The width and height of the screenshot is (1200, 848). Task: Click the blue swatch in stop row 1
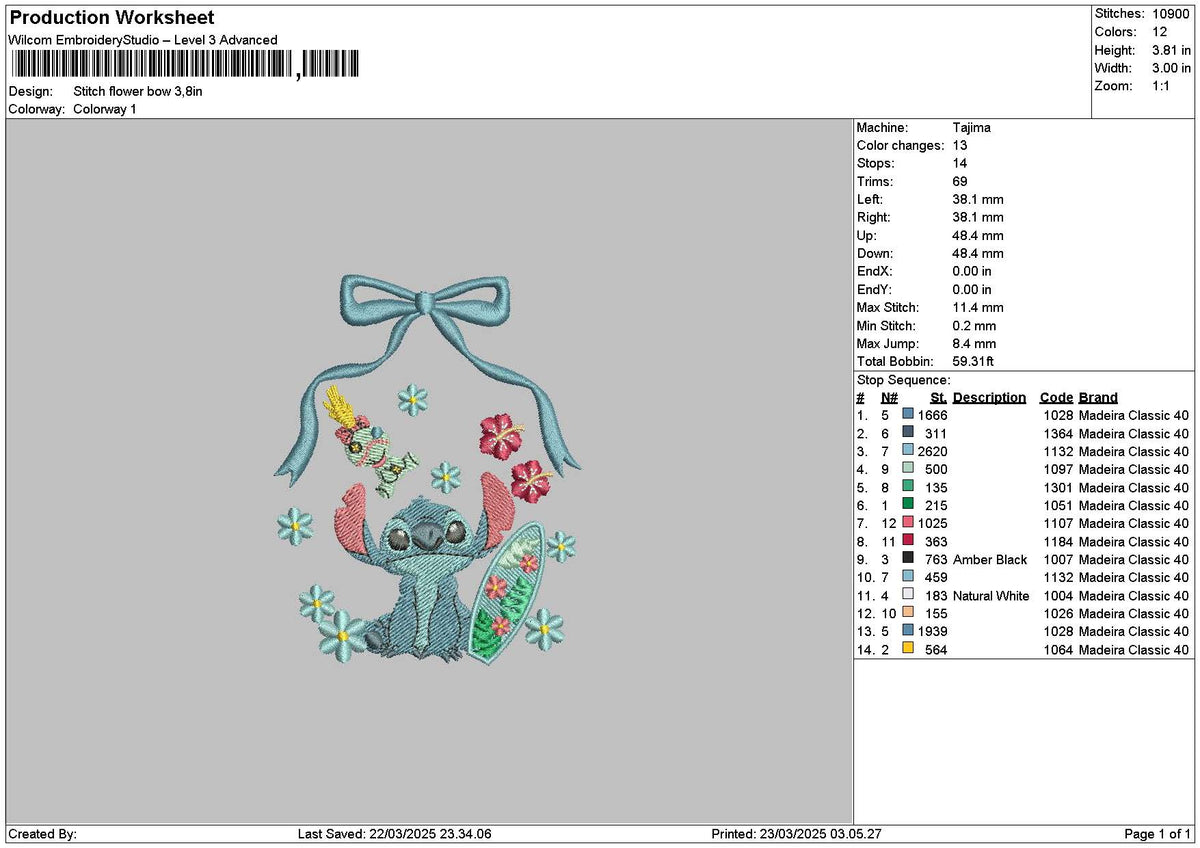coord(908,414)
